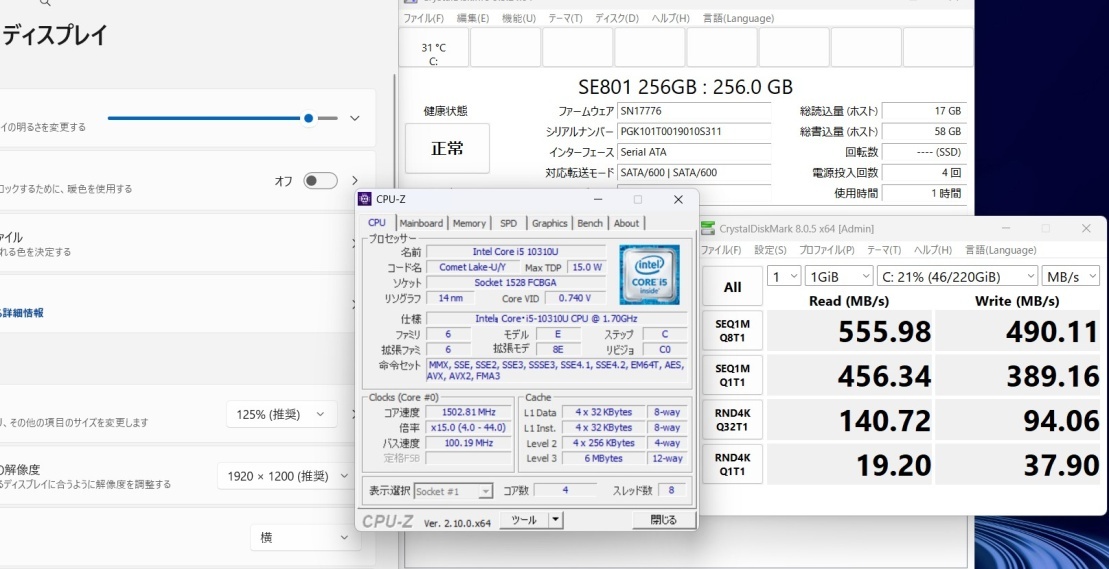Open the 1GiB test size dropdown
This screenshot has height=569, width=1109.
[839, 276]
